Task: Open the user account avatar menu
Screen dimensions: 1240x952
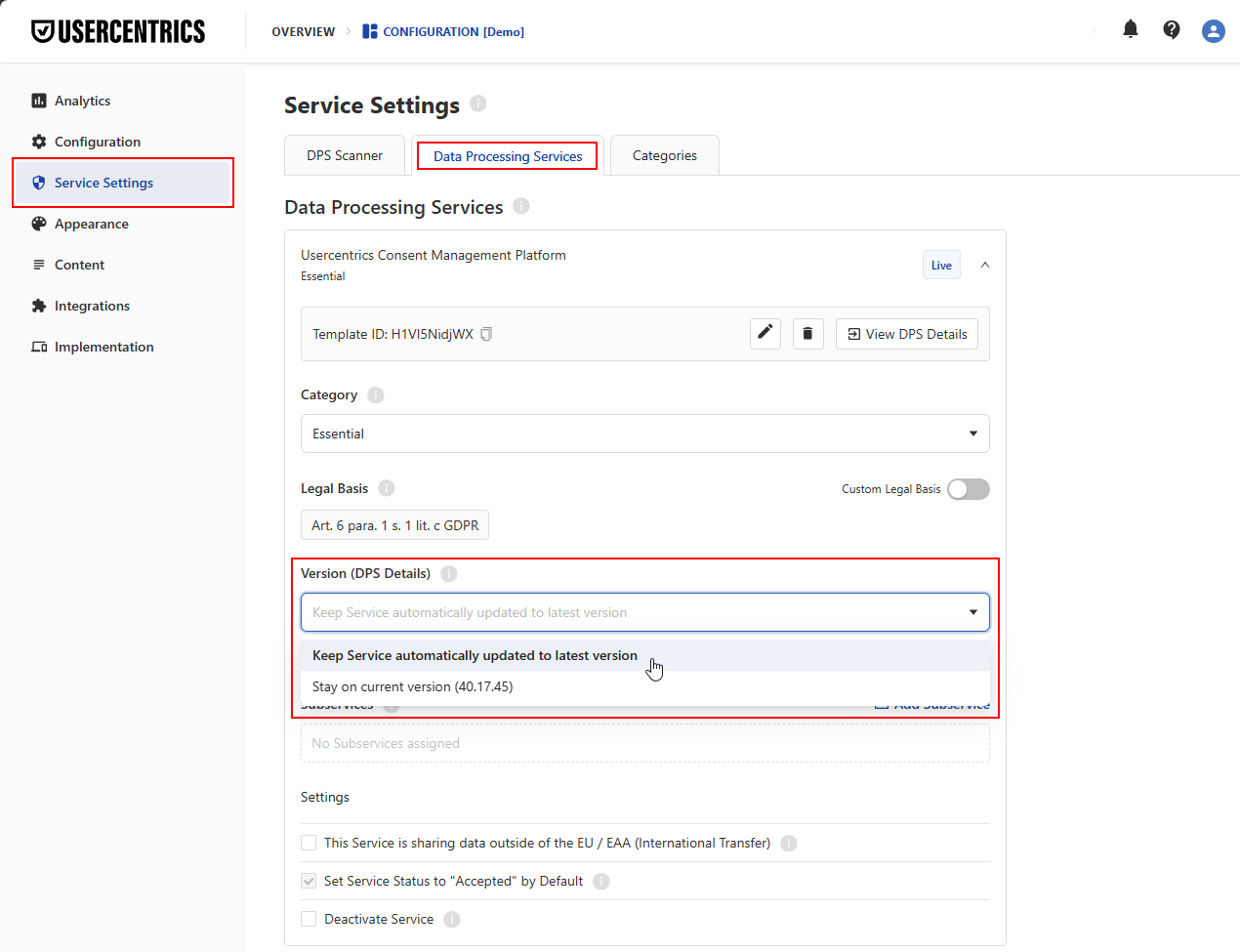Action: point(1214,31)
